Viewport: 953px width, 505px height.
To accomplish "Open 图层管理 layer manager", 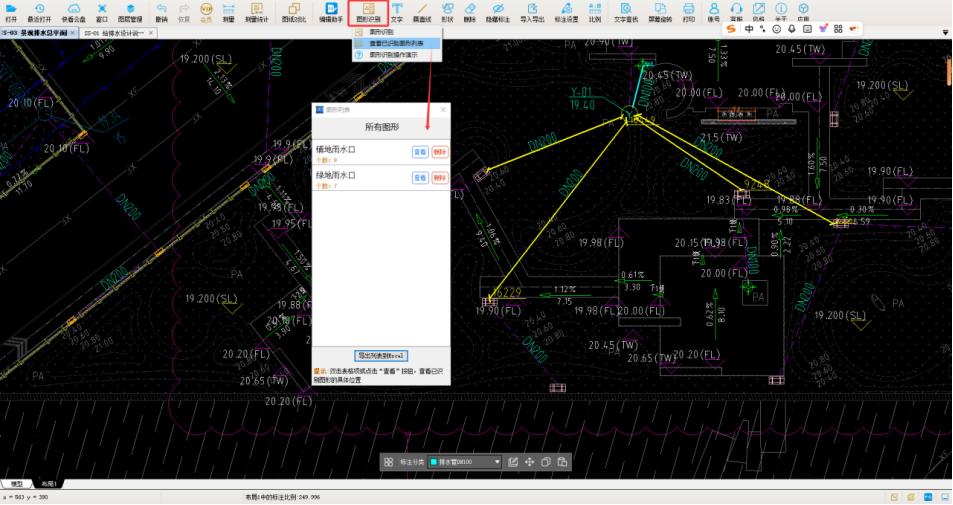I will (130, 12).
